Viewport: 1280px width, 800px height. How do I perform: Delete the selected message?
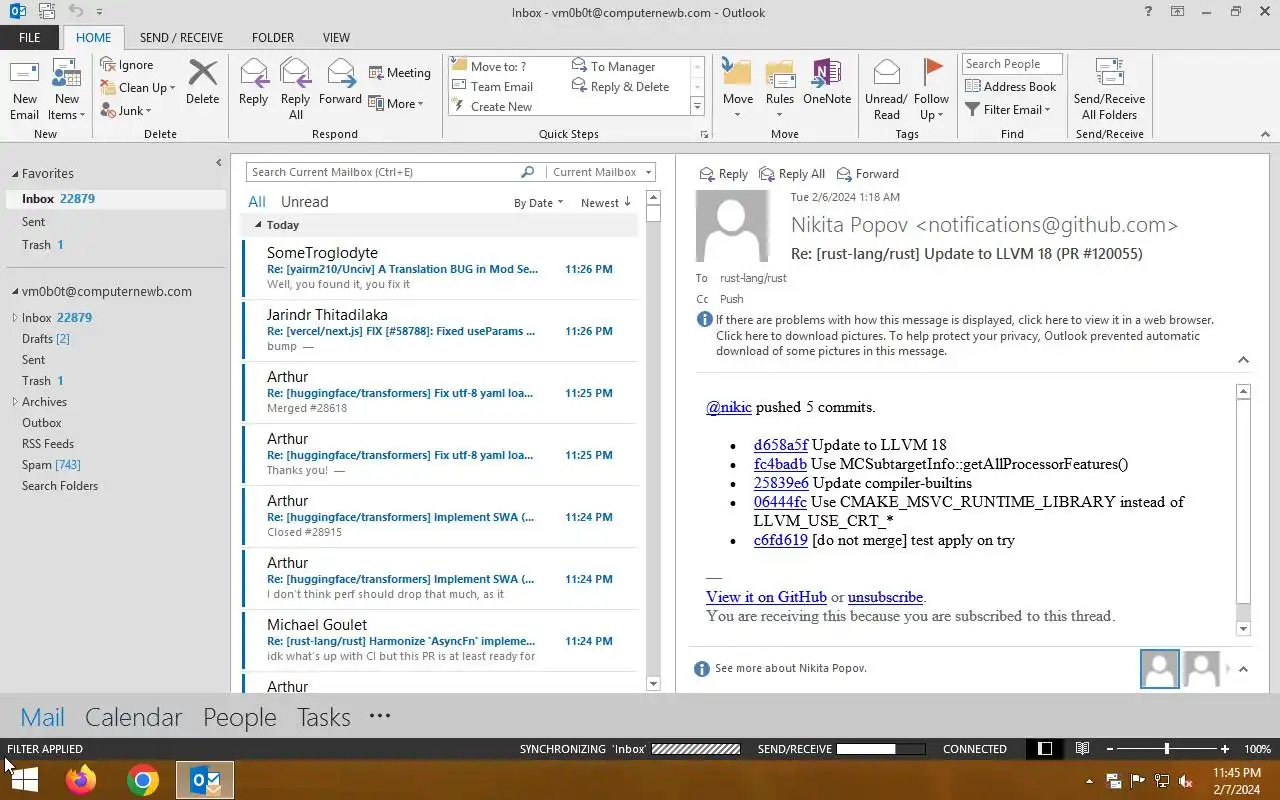(x=202, y=82)
